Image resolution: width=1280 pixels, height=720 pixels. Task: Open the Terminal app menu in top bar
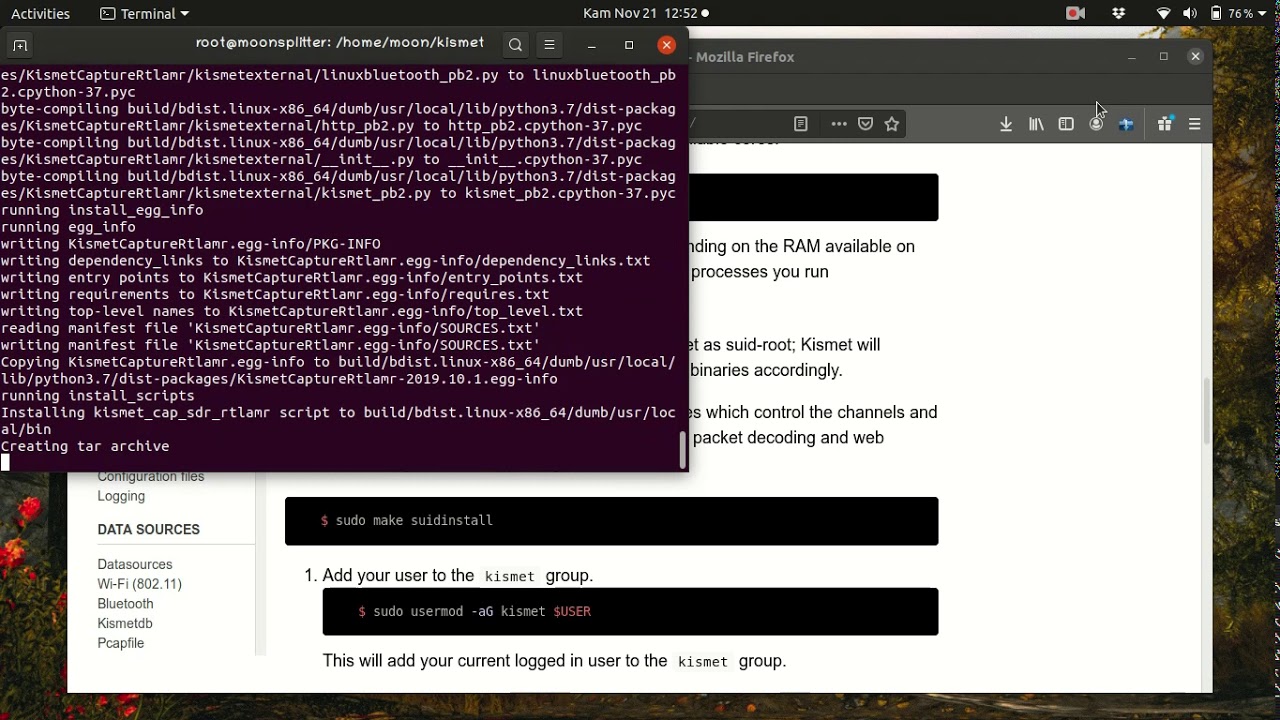145,13
